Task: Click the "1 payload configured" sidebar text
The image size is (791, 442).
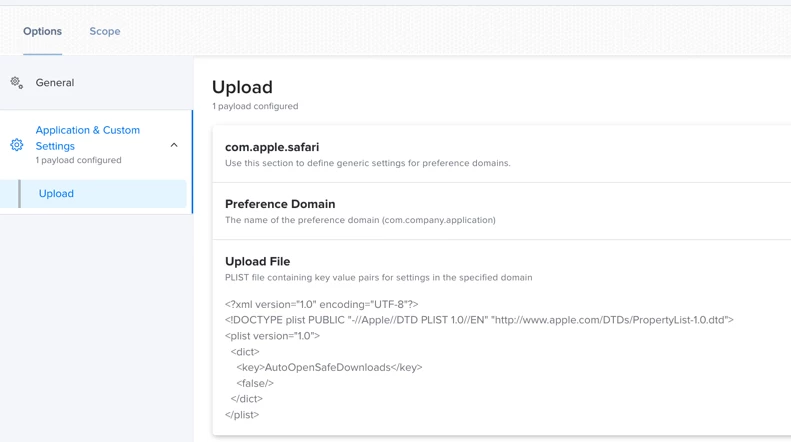Action: point(78,160)
